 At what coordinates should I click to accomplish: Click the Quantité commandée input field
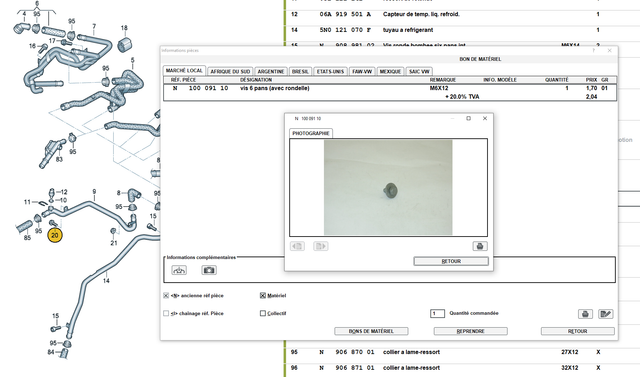tap(437, 313)
